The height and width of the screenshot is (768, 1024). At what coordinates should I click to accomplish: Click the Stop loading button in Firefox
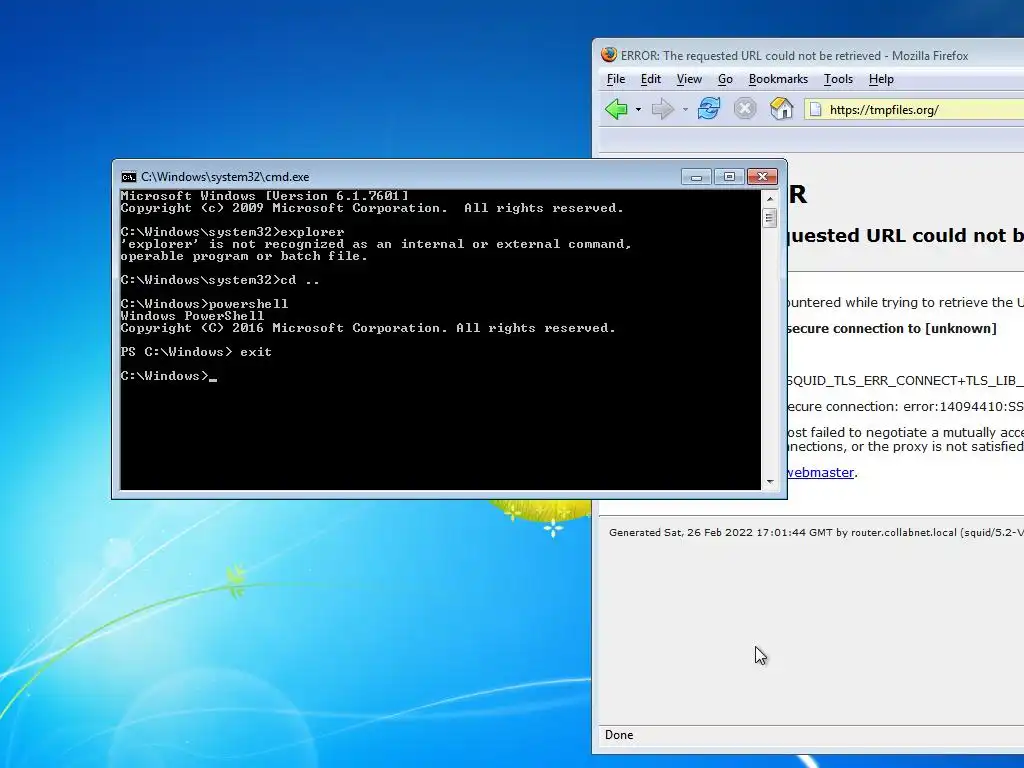point(744,108)
